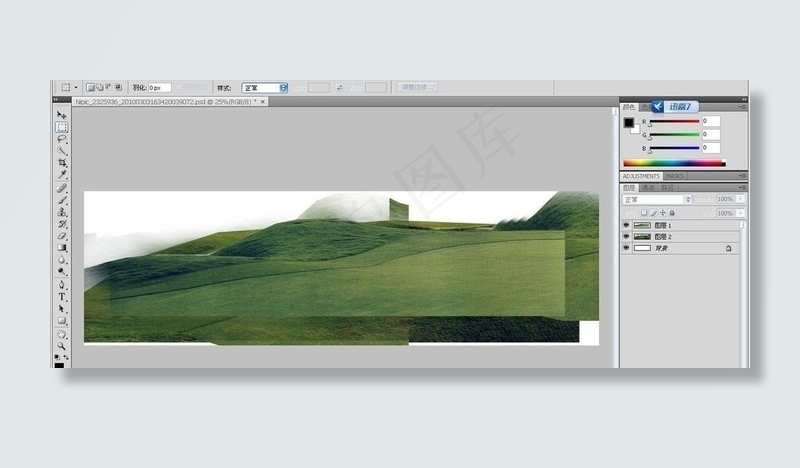Choose Add to Selection mode
The height and width of the screenshot is (468, 800).
[100, 87]
